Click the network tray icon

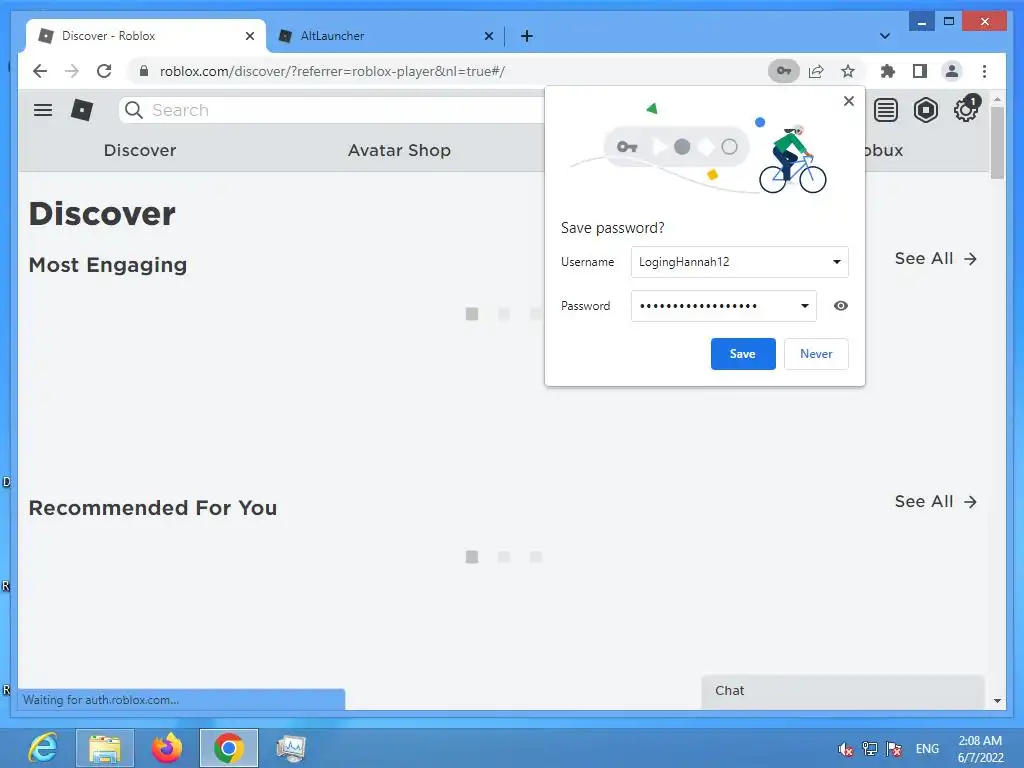pos(870,749)
